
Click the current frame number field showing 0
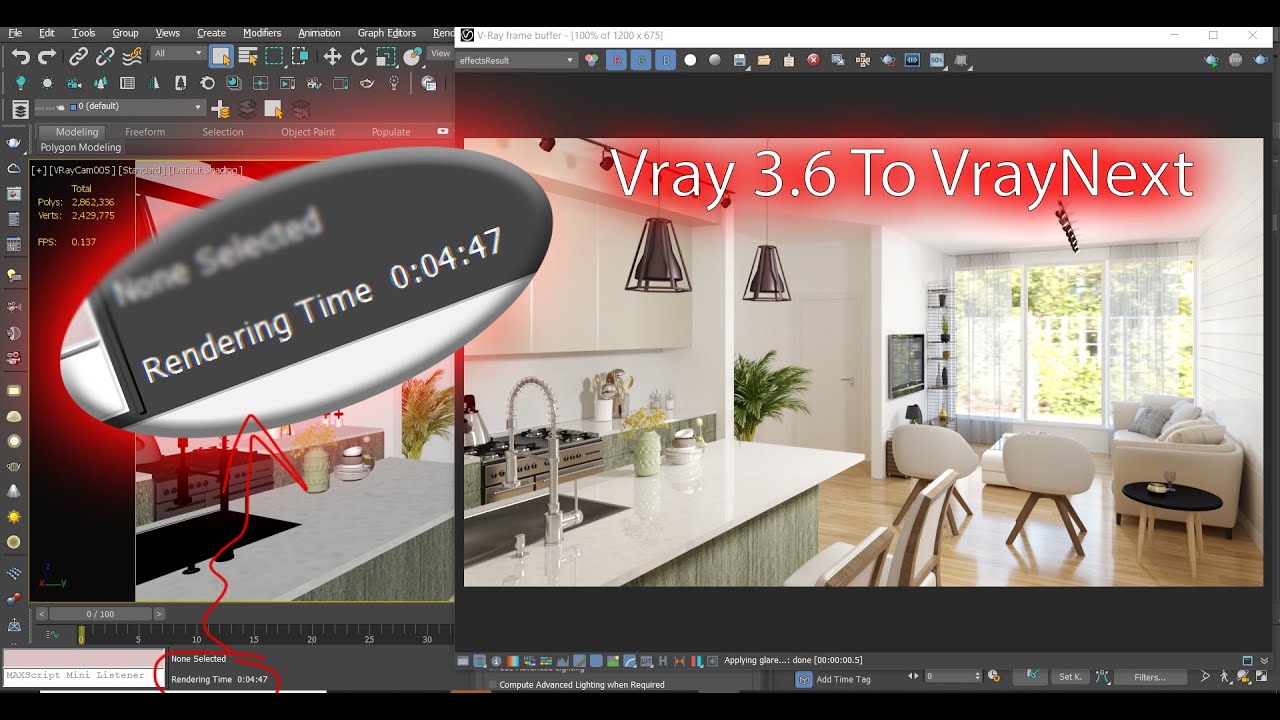950,677
